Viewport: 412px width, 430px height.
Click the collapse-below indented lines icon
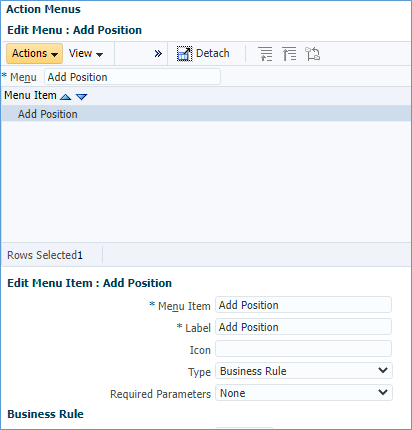pos(265,54)
